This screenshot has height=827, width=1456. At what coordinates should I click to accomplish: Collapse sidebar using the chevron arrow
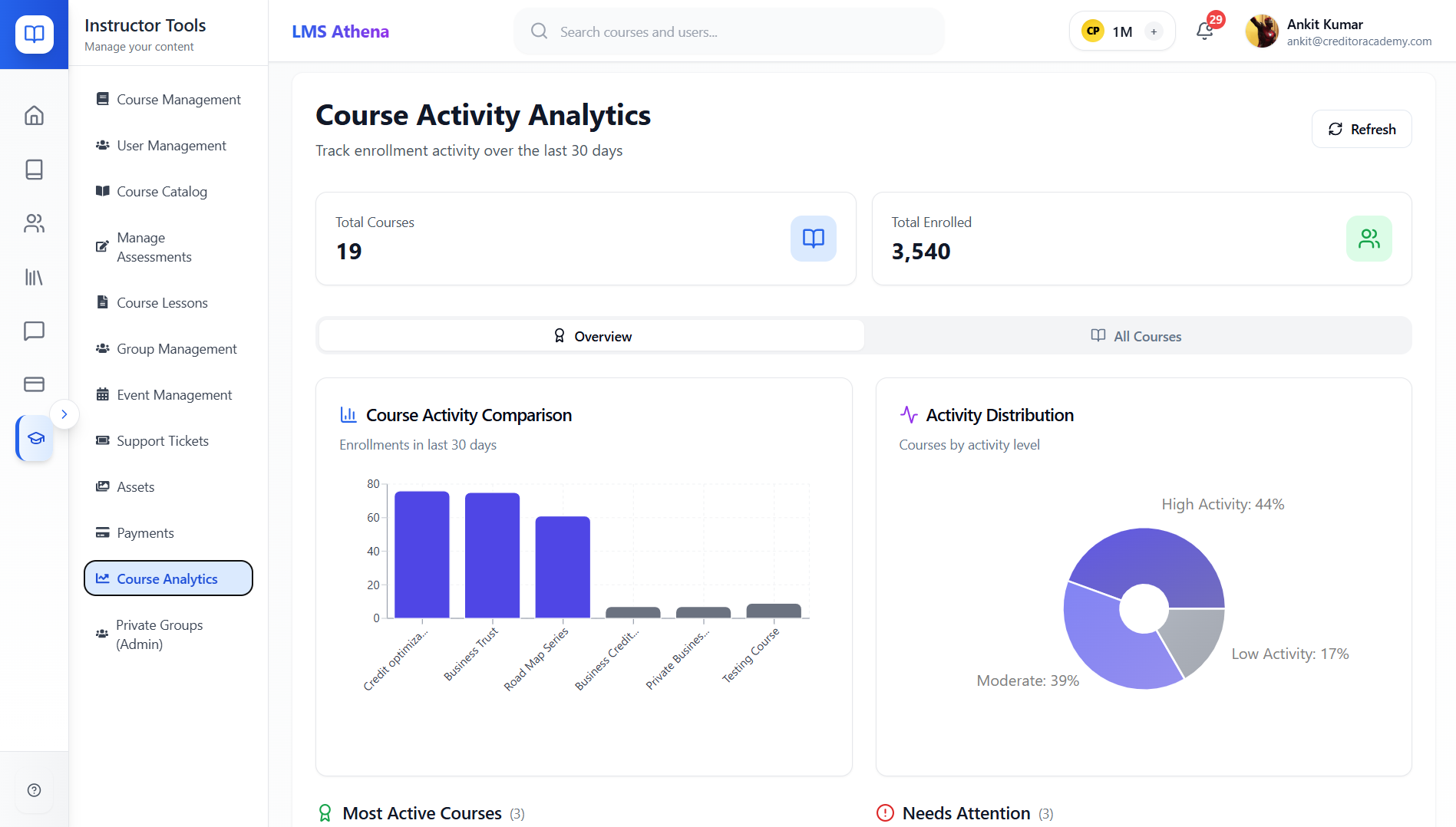64,414
